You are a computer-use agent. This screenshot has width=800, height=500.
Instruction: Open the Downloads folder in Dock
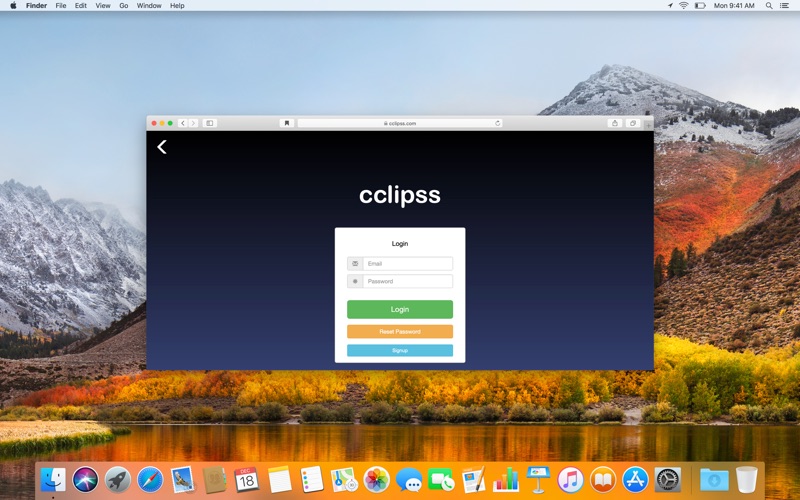tap(714, 480)
